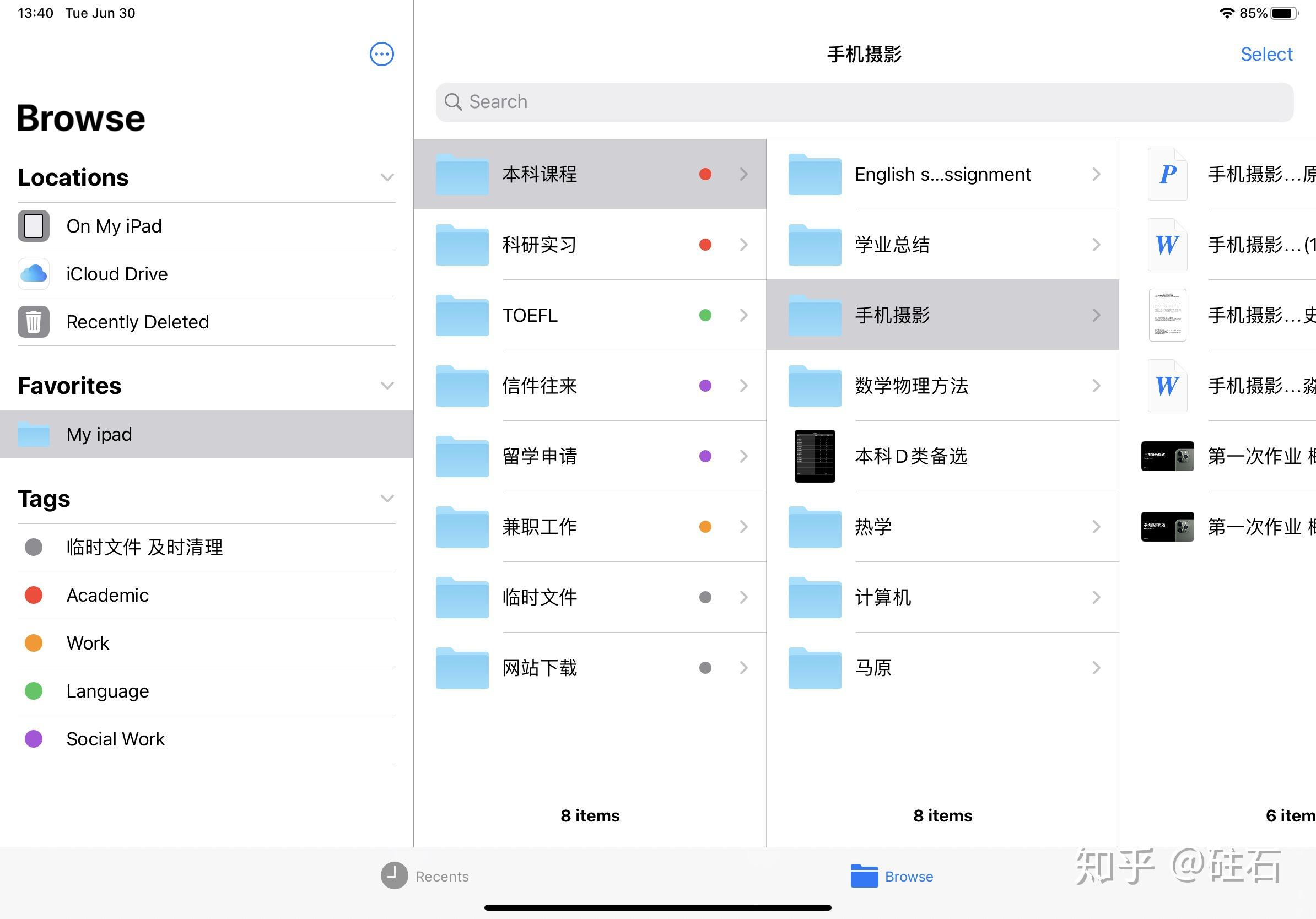Expand the Tags section

point(385,497)
